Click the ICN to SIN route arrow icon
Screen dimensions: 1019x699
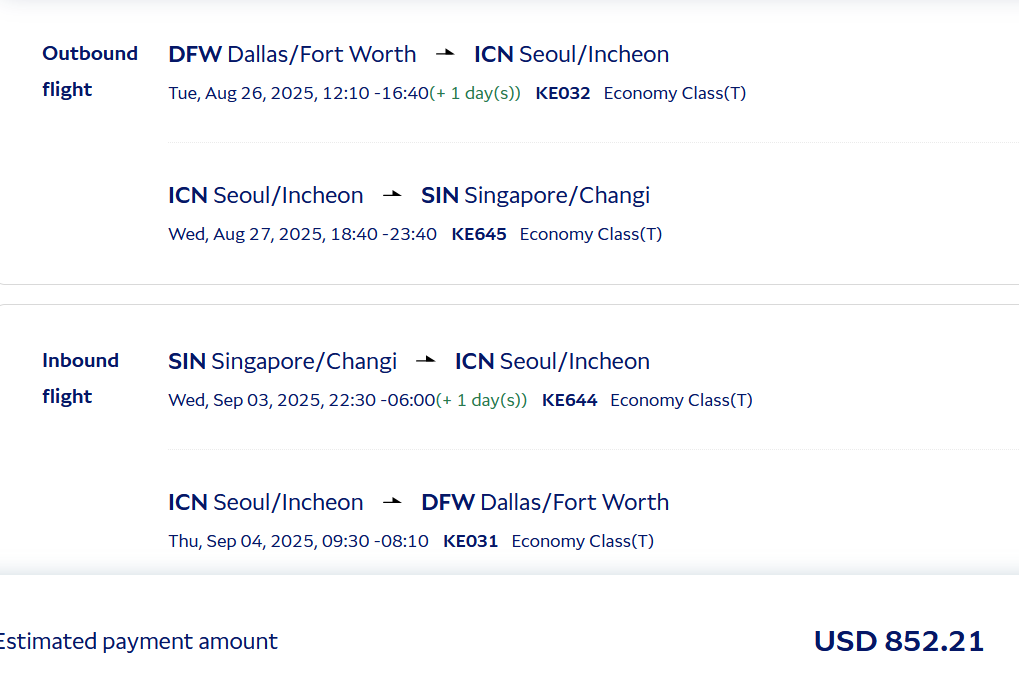(392, 194)
